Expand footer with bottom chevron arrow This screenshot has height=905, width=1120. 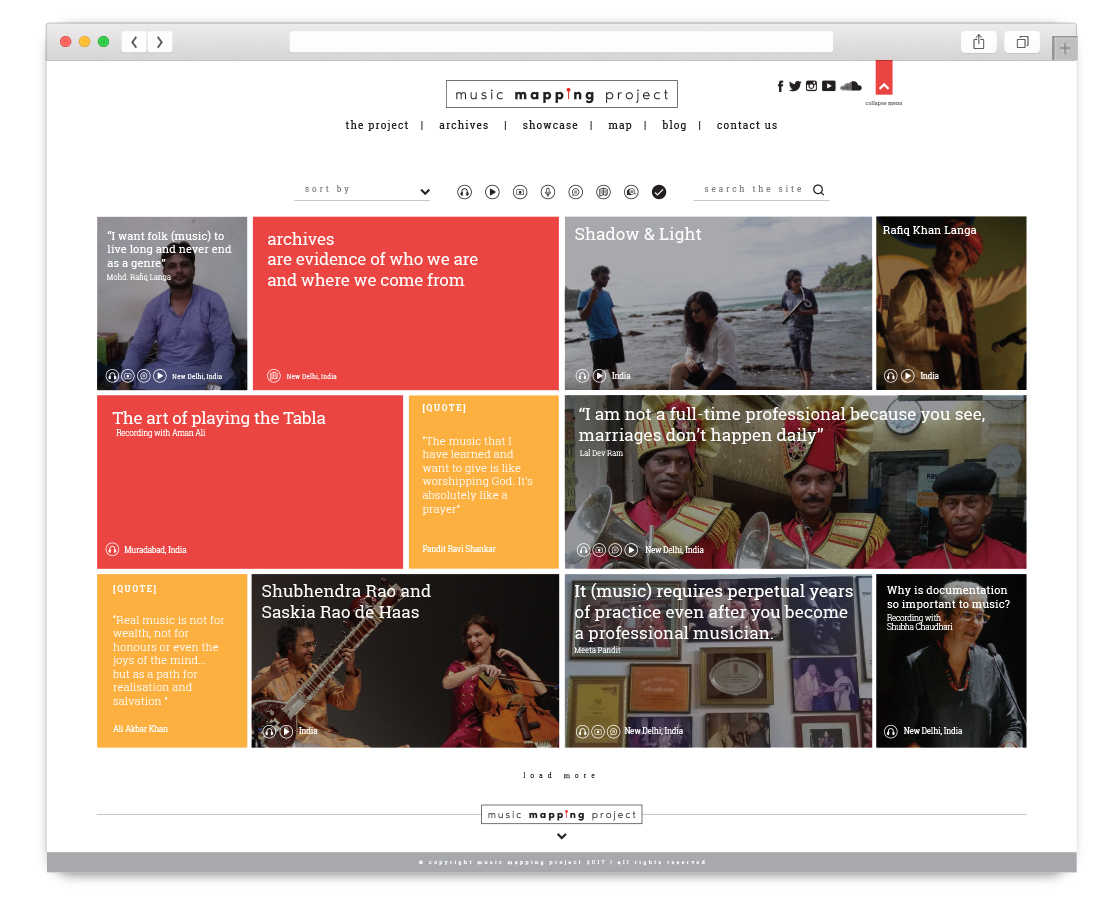(562, 836)
